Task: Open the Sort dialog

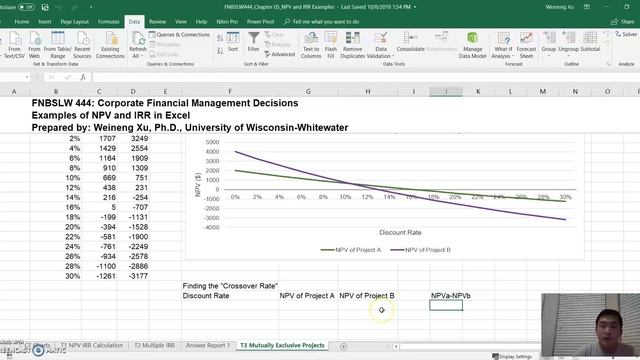Action: pos(233,42)
